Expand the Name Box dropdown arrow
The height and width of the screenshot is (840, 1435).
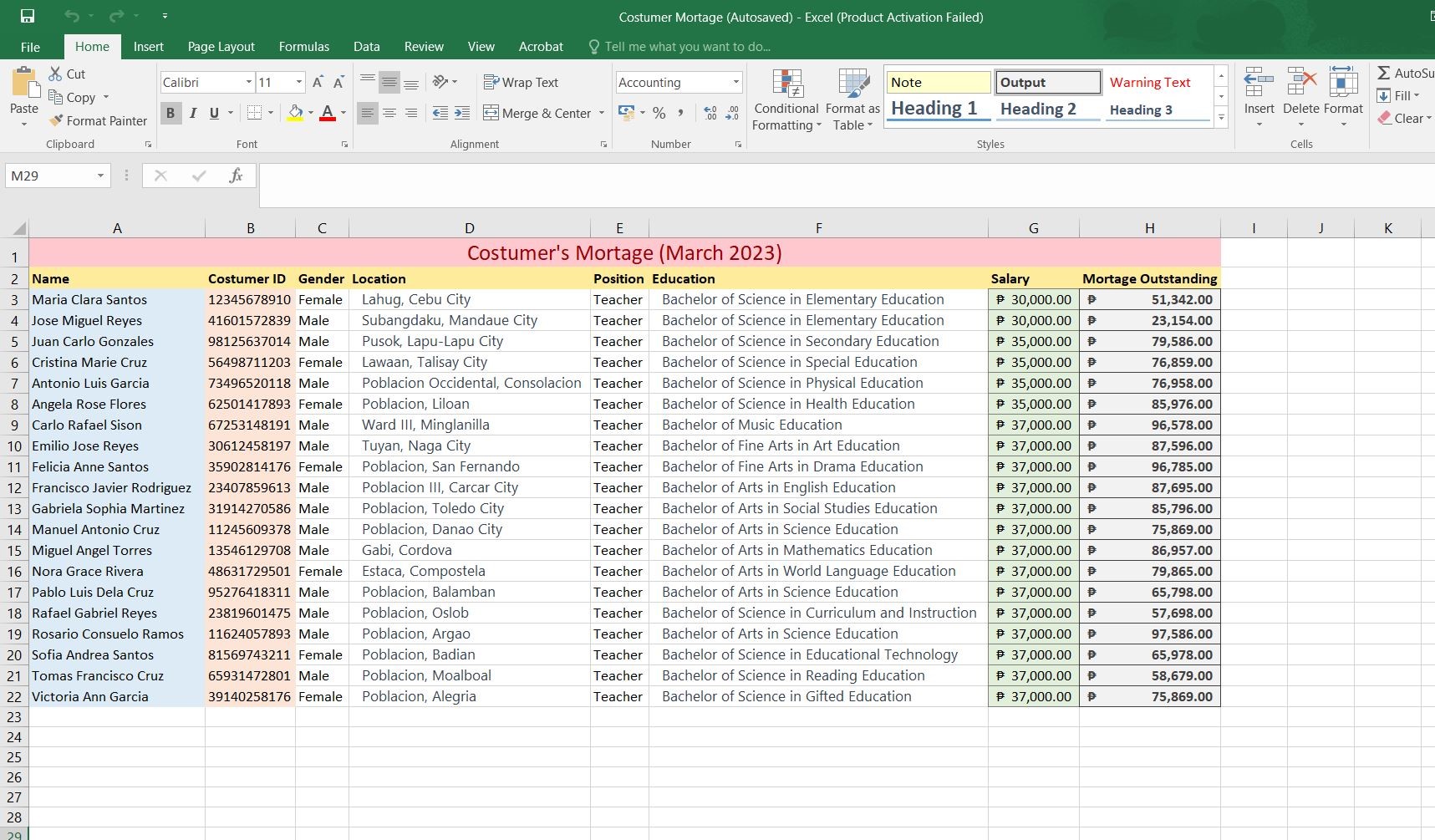pyautogui.click(x=100, y=176)
